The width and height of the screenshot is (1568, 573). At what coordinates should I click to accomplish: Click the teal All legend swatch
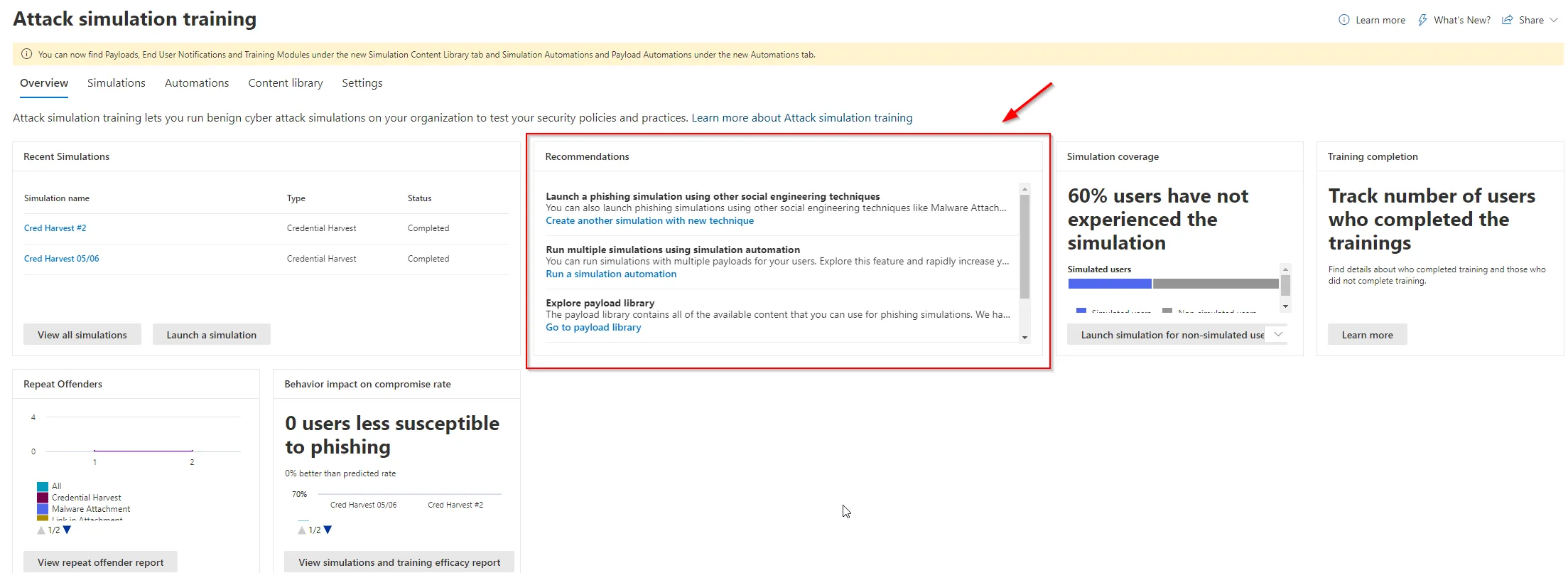pos(43,487)
